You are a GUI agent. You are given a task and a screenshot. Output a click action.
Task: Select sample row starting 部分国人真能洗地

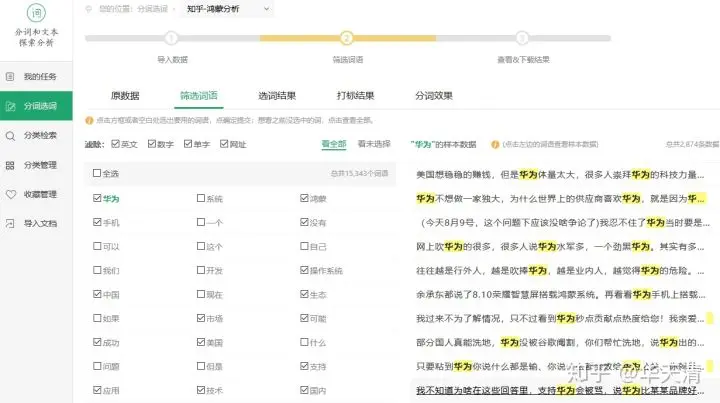(560, 342)
